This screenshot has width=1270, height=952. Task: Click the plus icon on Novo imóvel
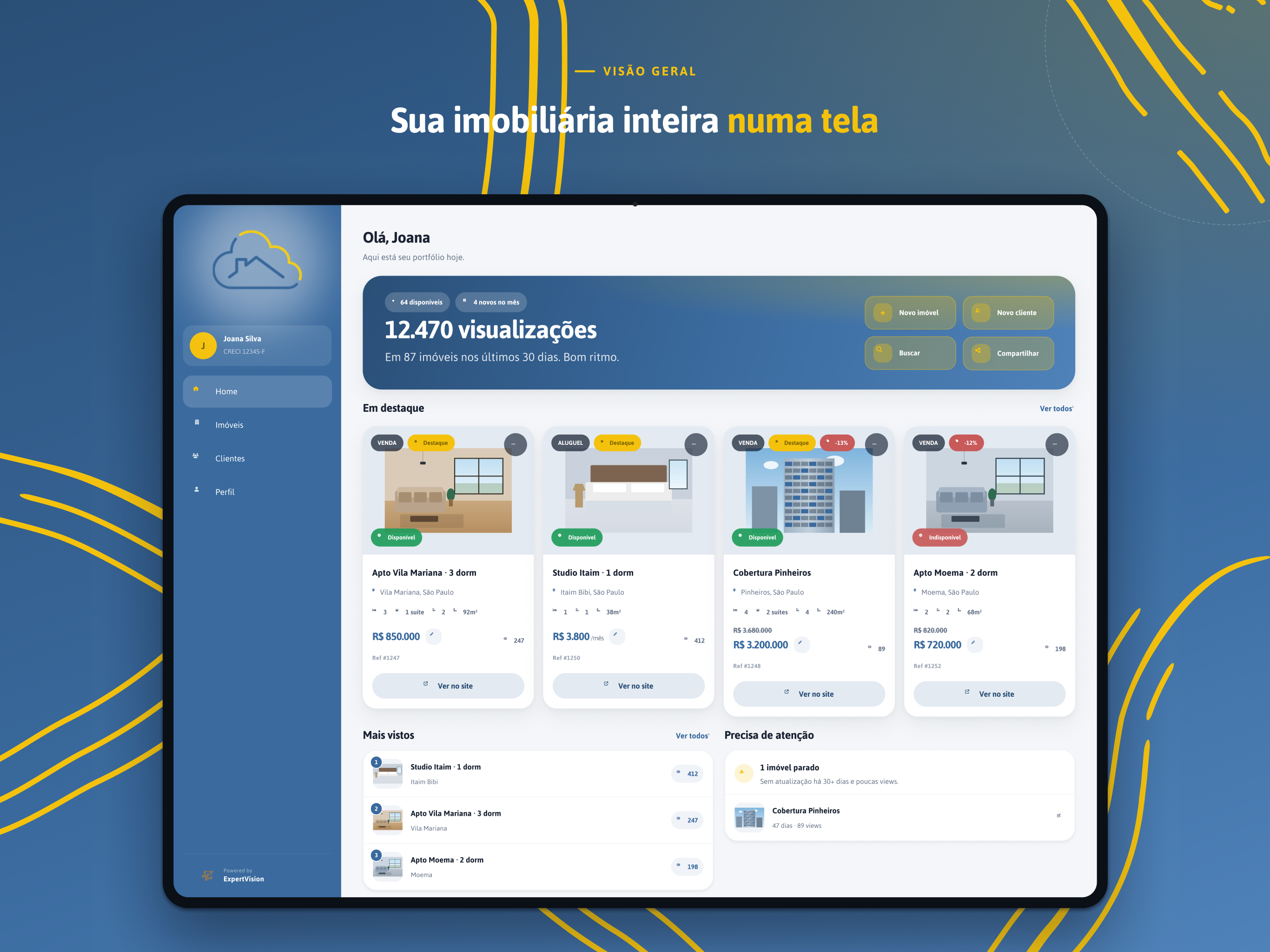[x=883, y=313]
